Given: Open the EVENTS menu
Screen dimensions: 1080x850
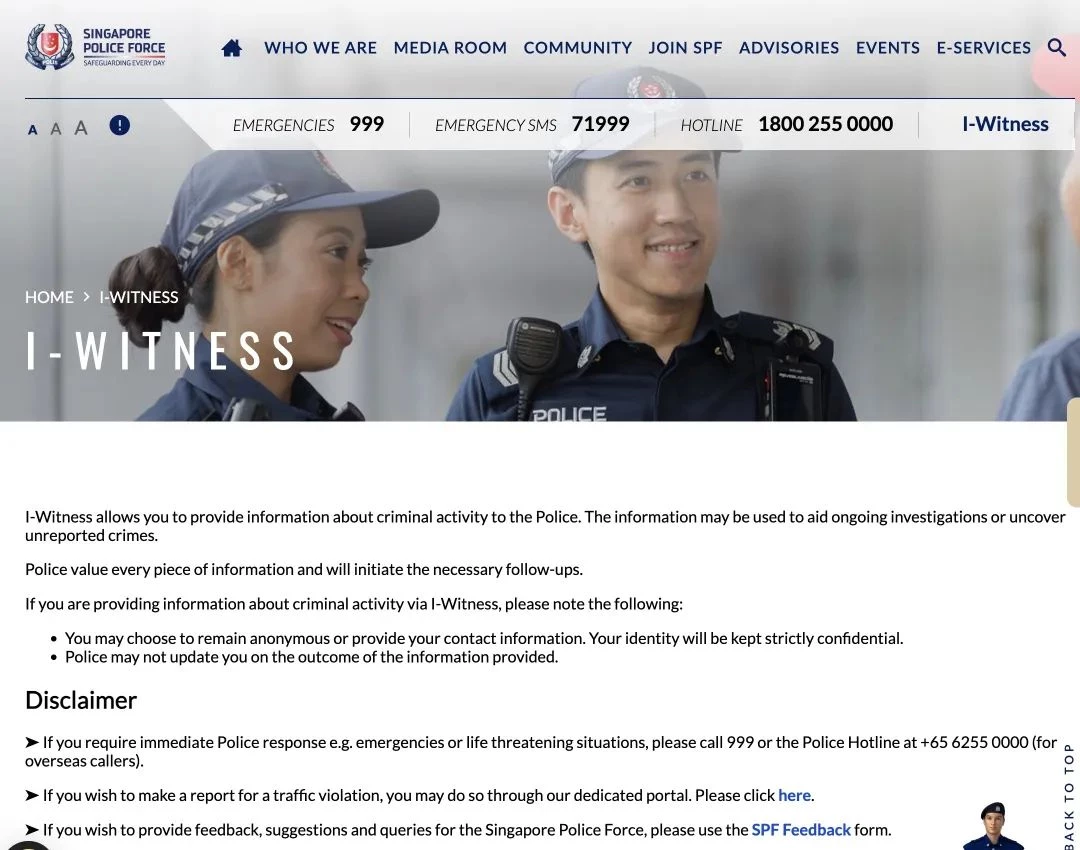Looking at the screenshot, I should 887,48.
